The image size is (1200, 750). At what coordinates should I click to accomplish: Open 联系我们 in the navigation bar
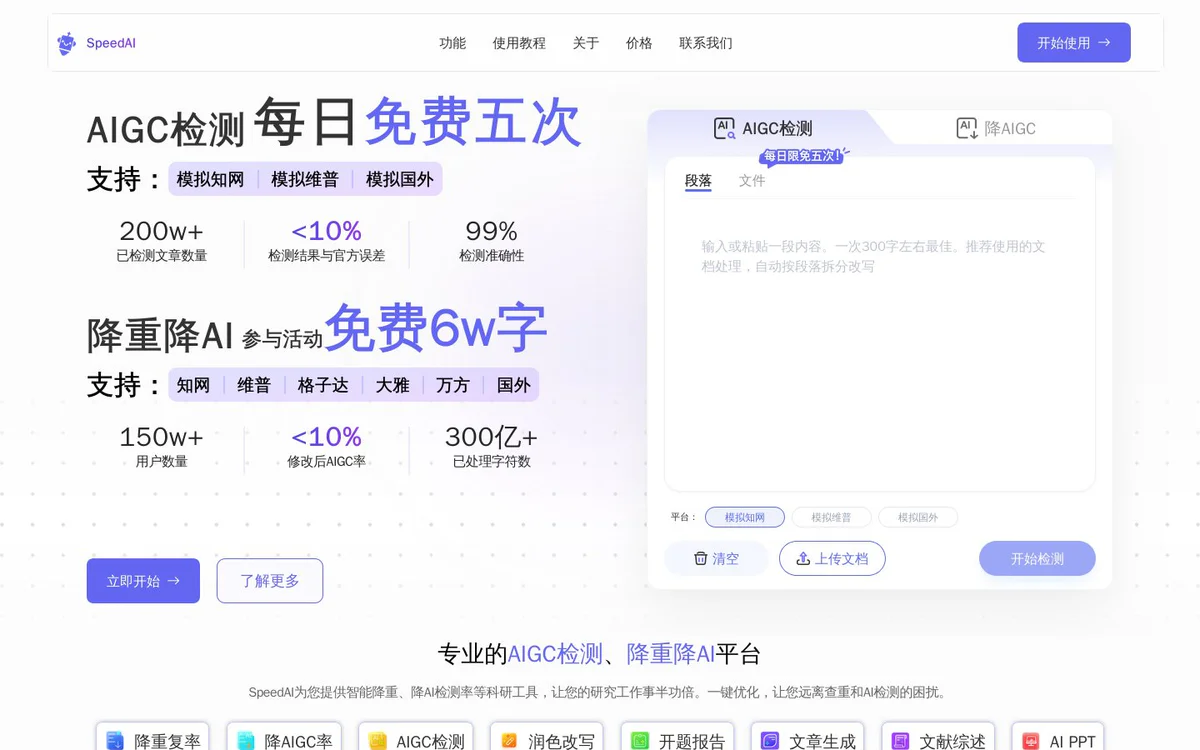pos(706,43)
